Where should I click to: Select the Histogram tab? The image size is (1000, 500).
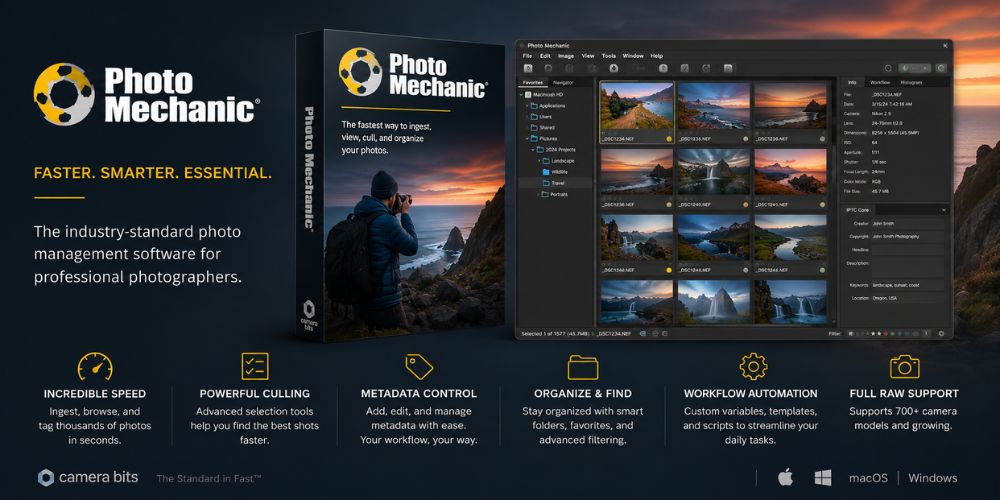point(911,82)
